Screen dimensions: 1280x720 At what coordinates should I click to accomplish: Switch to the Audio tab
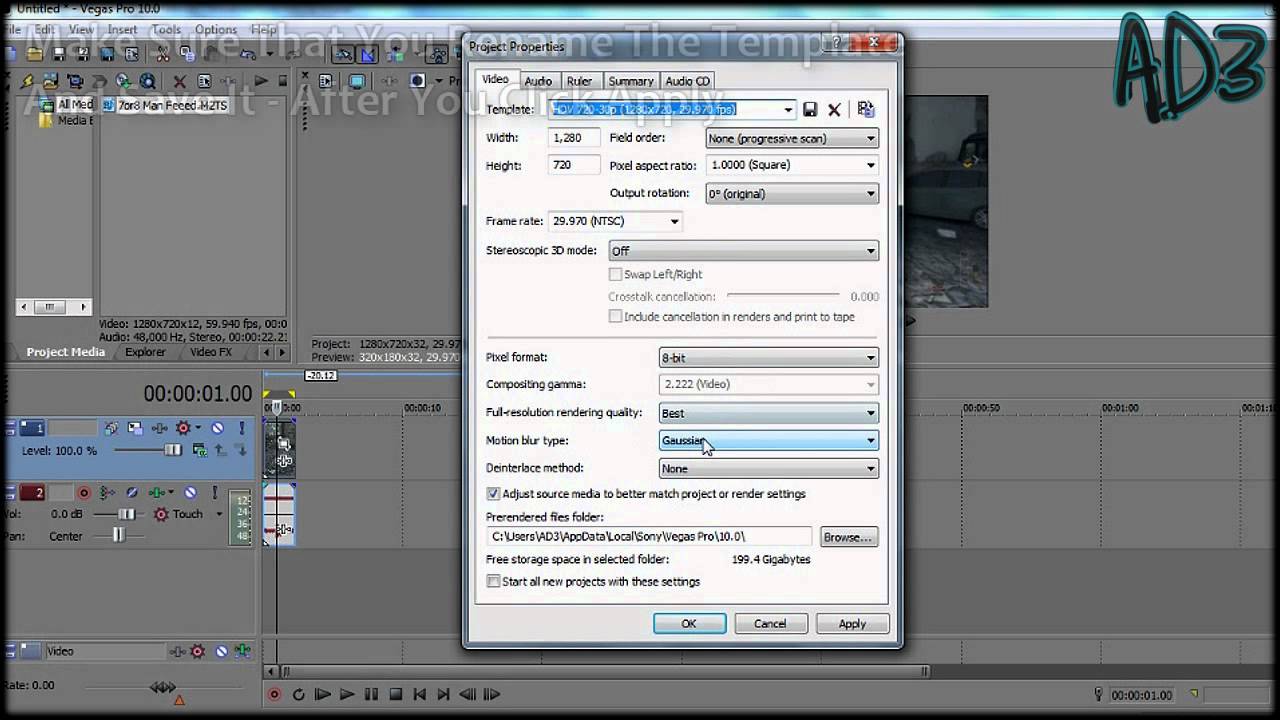[x=538, y=81]
